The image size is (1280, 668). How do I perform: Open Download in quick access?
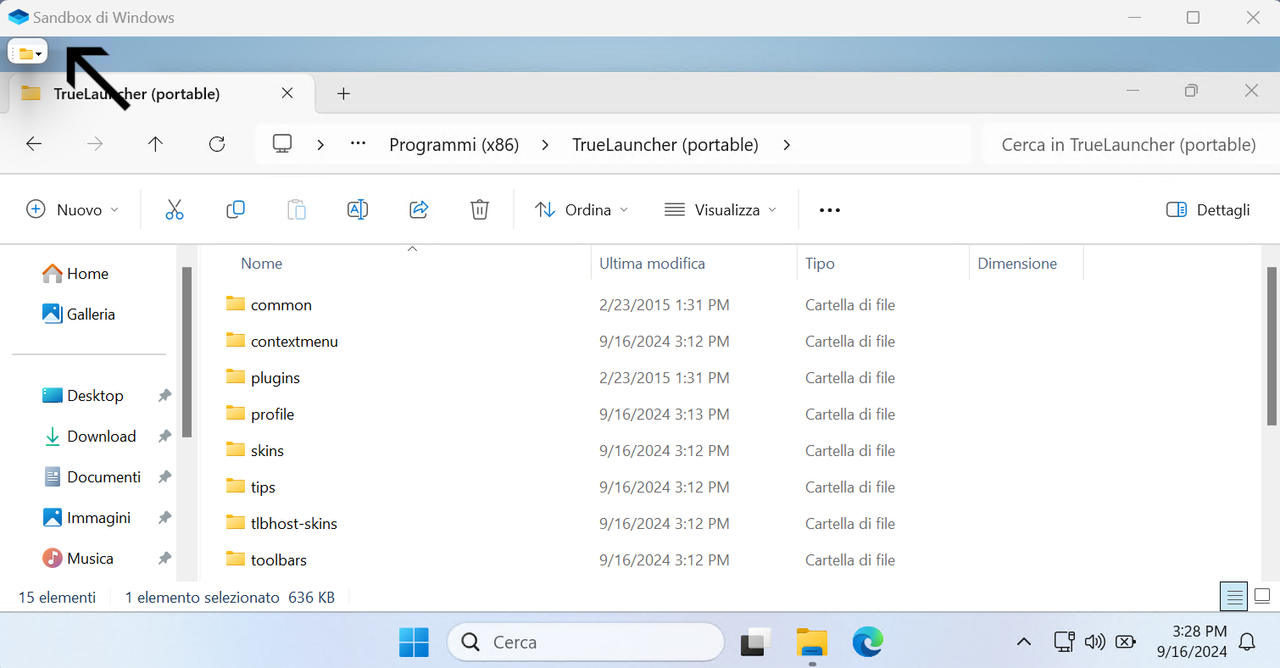click(x=89, y=437)
